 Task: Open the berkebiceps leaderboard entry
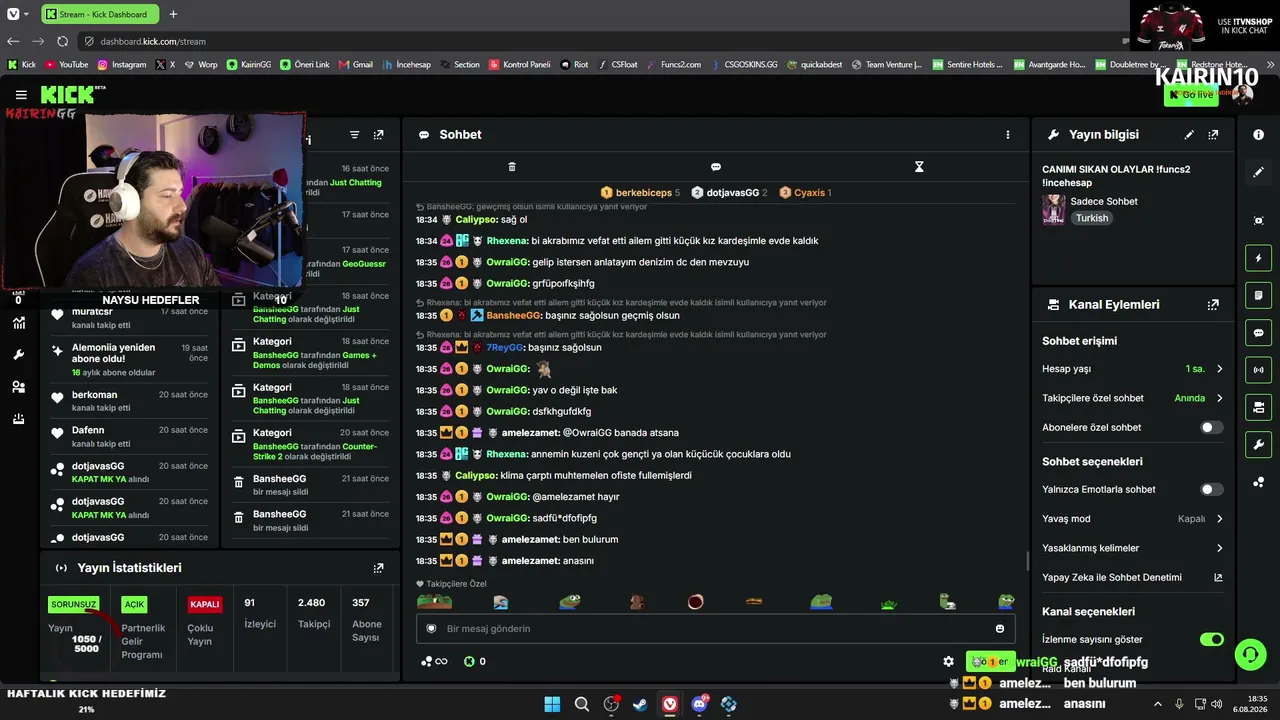pyautogui.click(x=640, y=193)
